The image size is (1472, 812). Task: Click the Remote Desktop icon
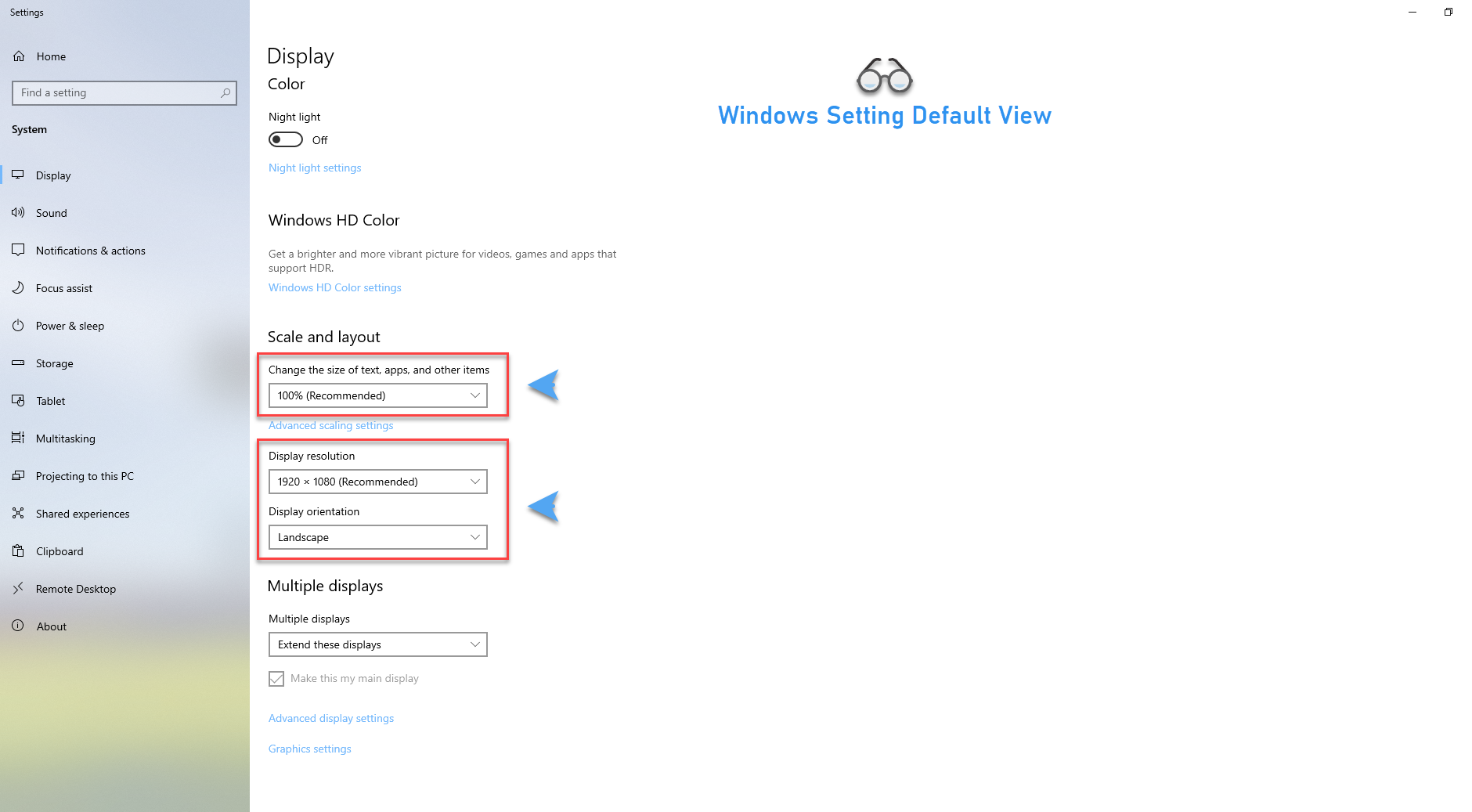[x=18, y=588]
